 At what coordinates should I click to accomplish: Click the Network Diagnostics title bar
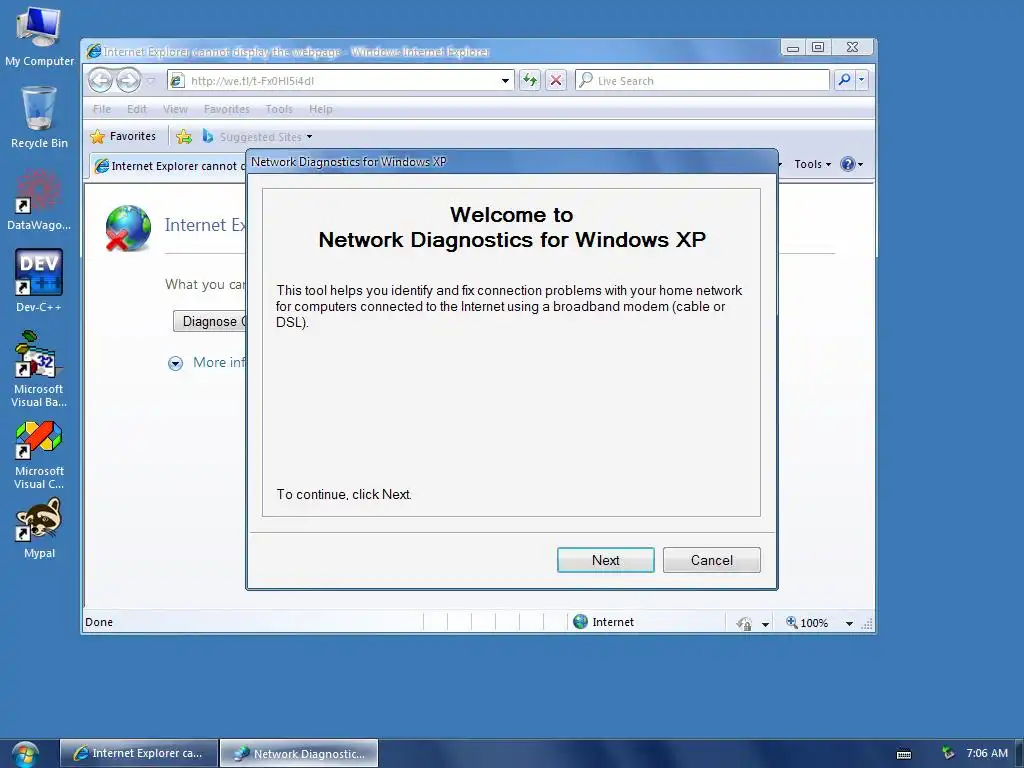[x=511, y=162]
